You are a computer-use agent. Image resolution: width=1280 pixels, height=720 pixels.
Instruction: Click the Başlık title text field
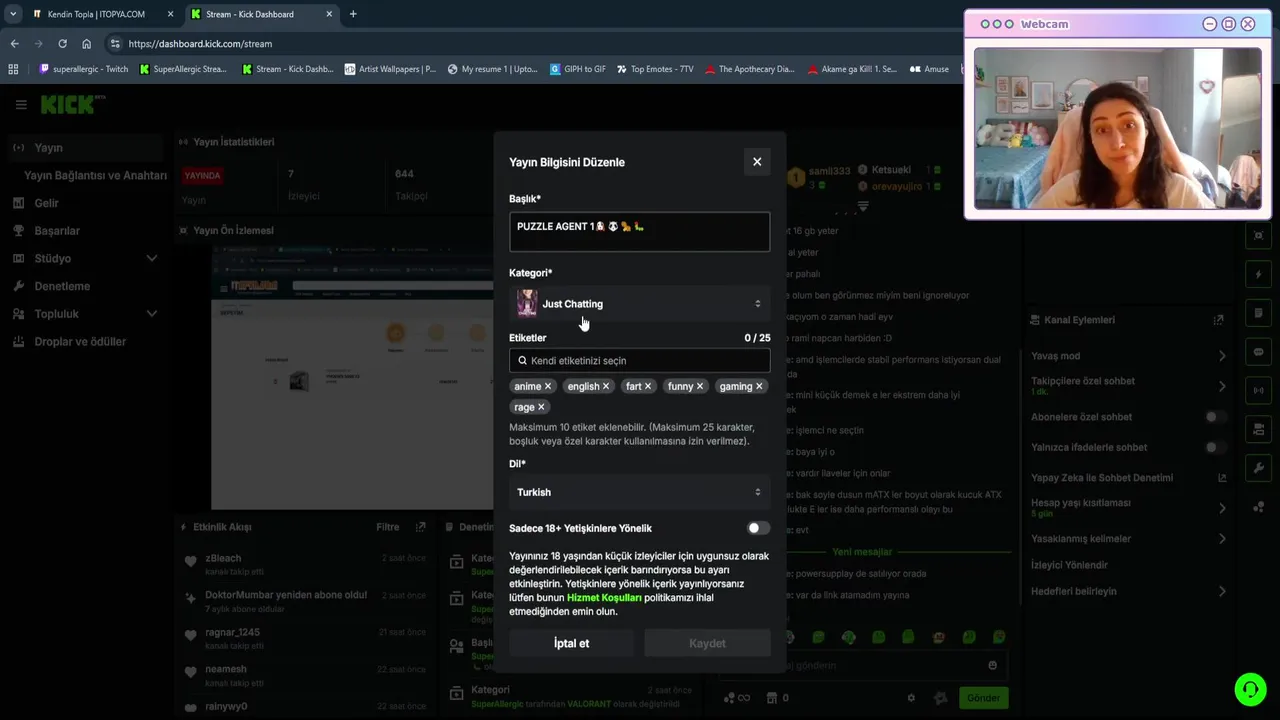[x=640, y=232]
